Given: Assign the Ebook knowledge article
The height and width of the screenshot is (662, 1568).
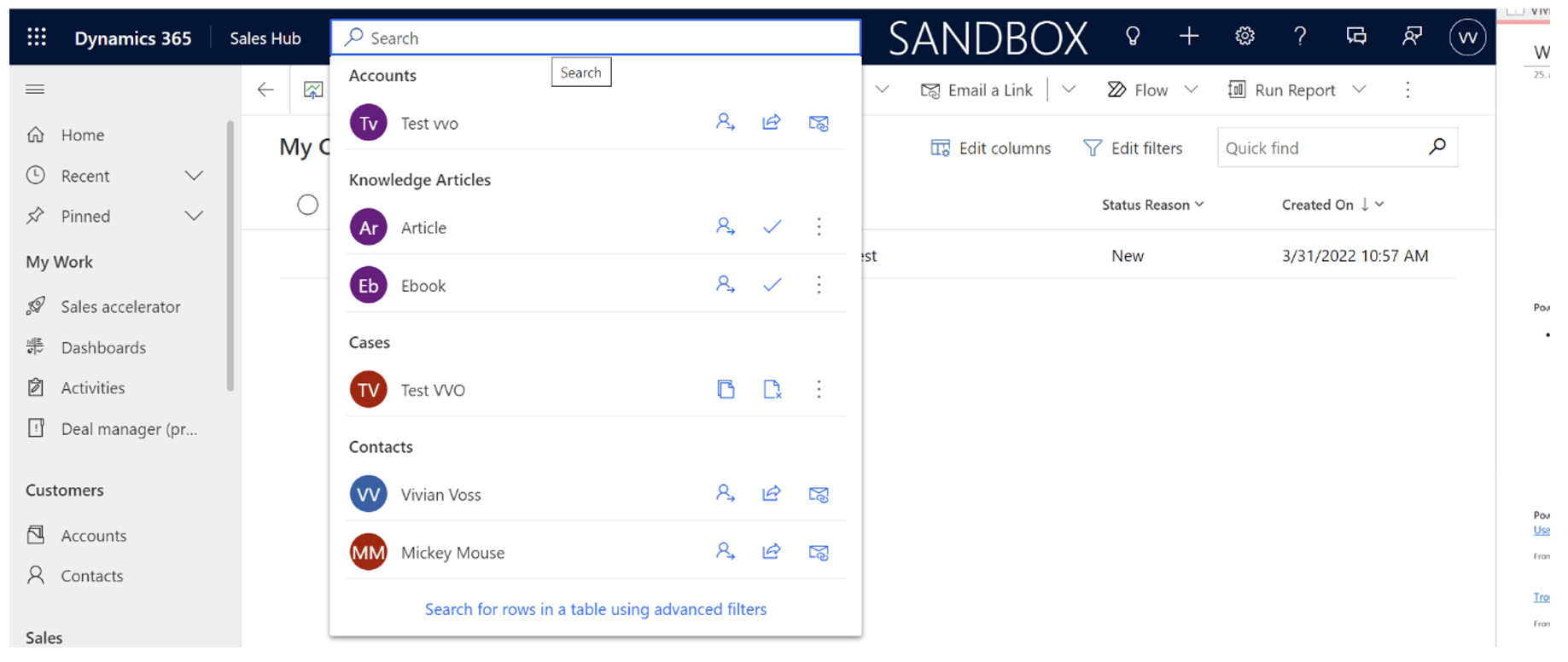Looking at the screenshot, I should (726, 284).
